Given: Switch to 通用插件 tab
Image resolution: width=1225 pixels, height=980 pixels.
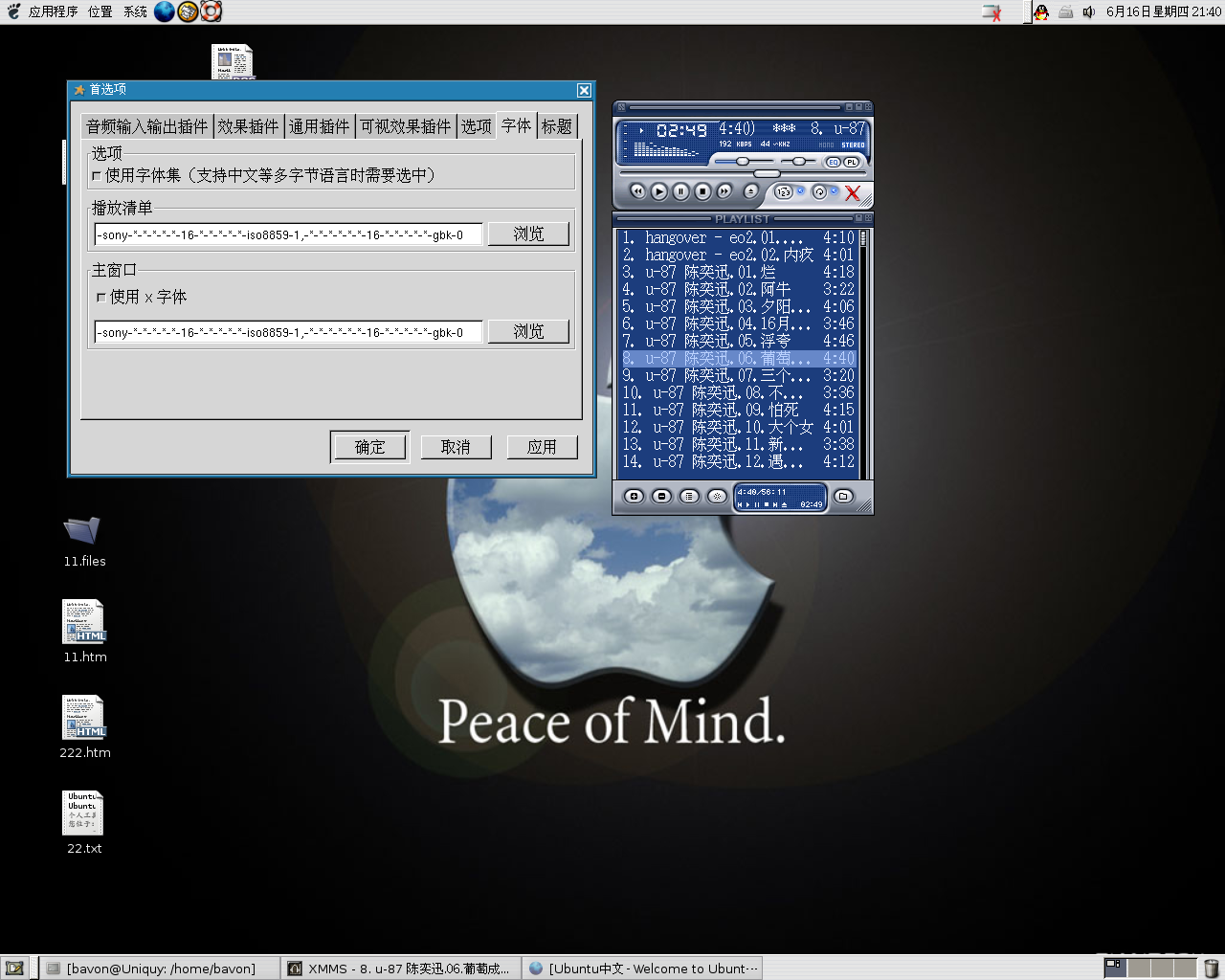Looking at the screenshot, I should (x=320, y=126).
